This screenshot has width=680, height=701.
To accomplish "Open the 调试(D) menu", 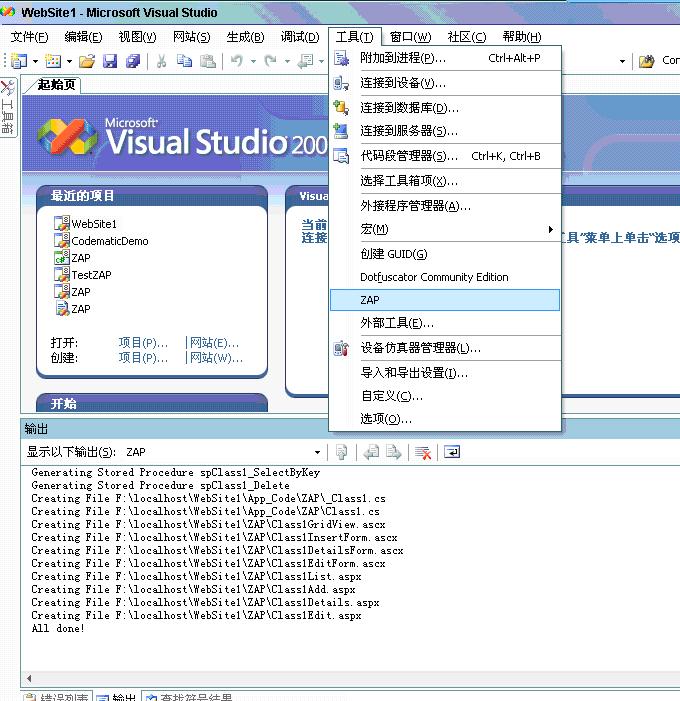I will click(300, 37).
